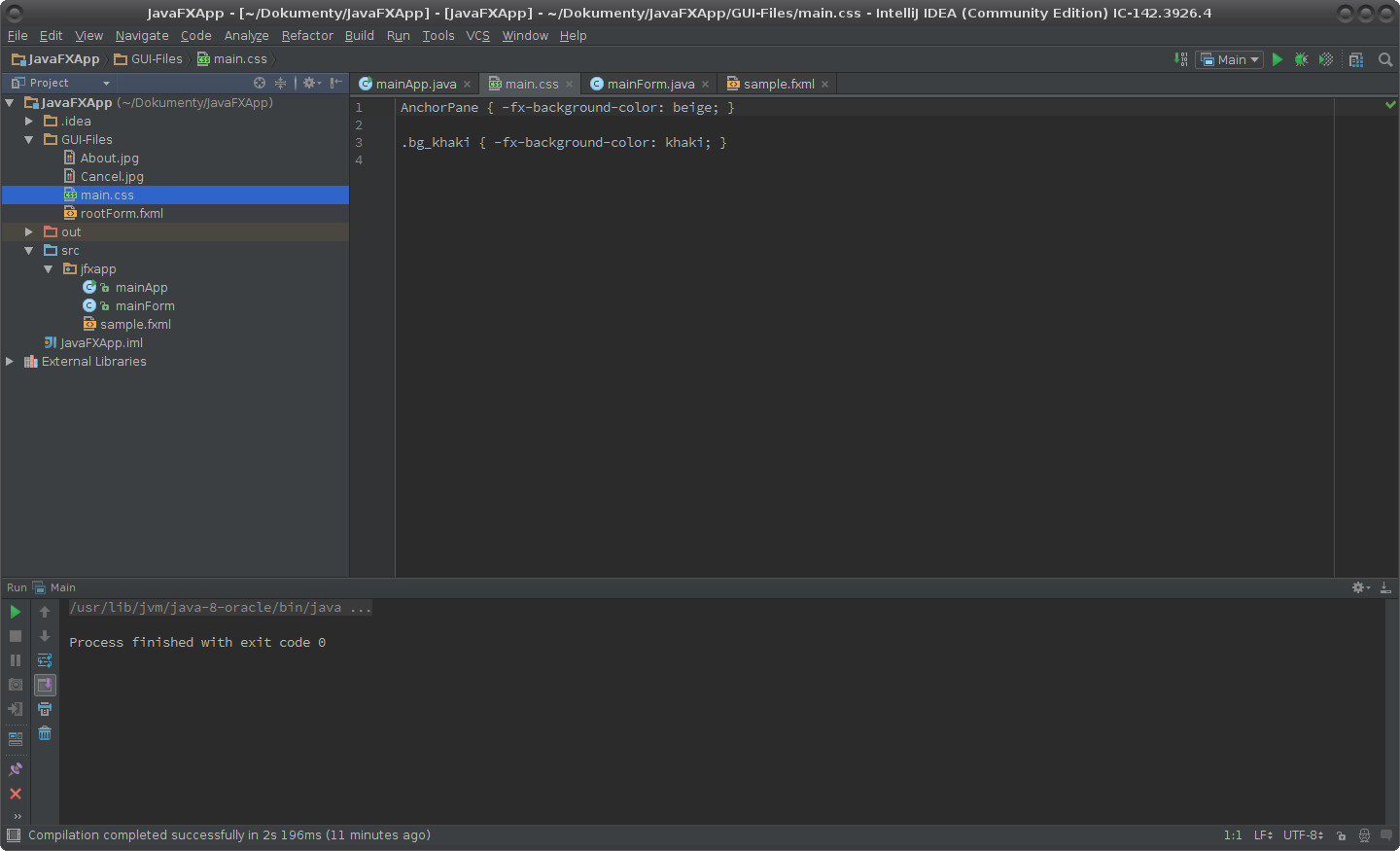1400x851 pixels.
Task: Close the main.css editor tab
Action: pyautogui.click(x=570, y=85)
